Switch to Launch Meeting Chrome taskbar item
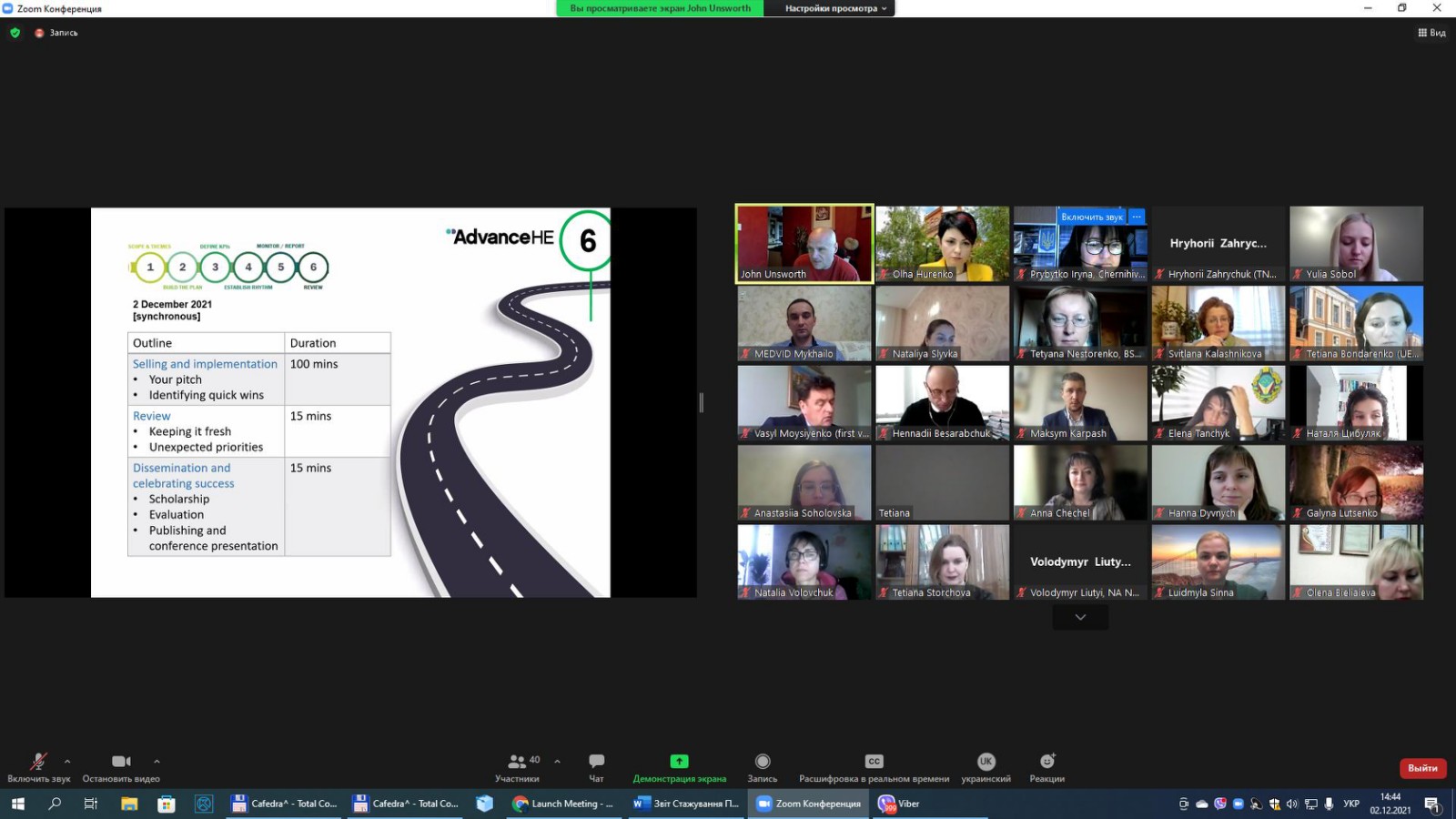 tap(563, 804)
